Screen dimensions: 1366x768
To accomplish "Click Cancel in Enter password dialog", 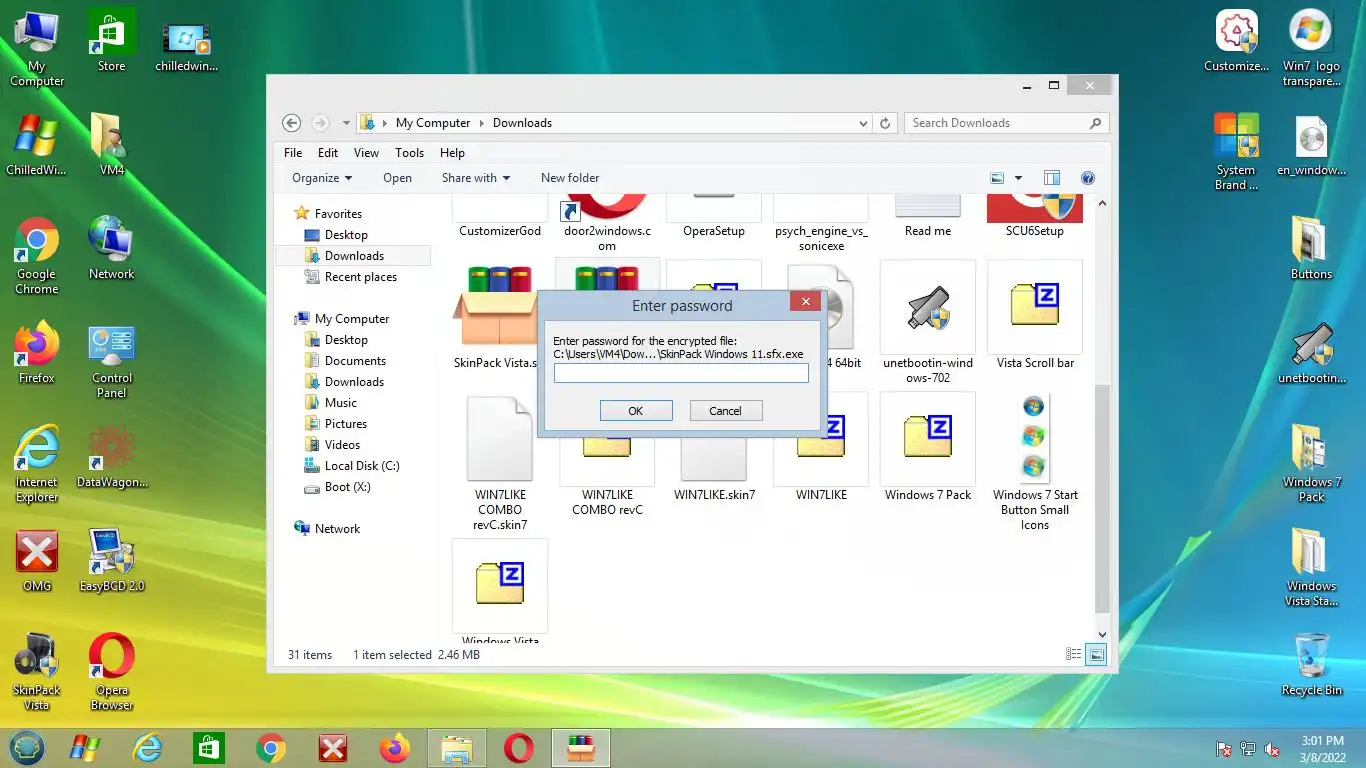I will (725, 410).
